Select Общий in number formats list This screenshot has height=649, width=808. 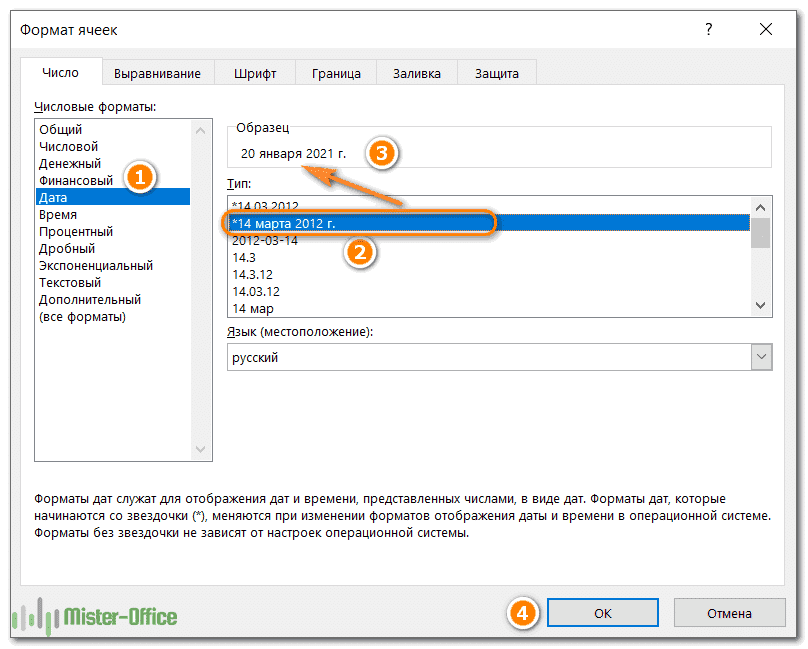click(x=61, y=129)
